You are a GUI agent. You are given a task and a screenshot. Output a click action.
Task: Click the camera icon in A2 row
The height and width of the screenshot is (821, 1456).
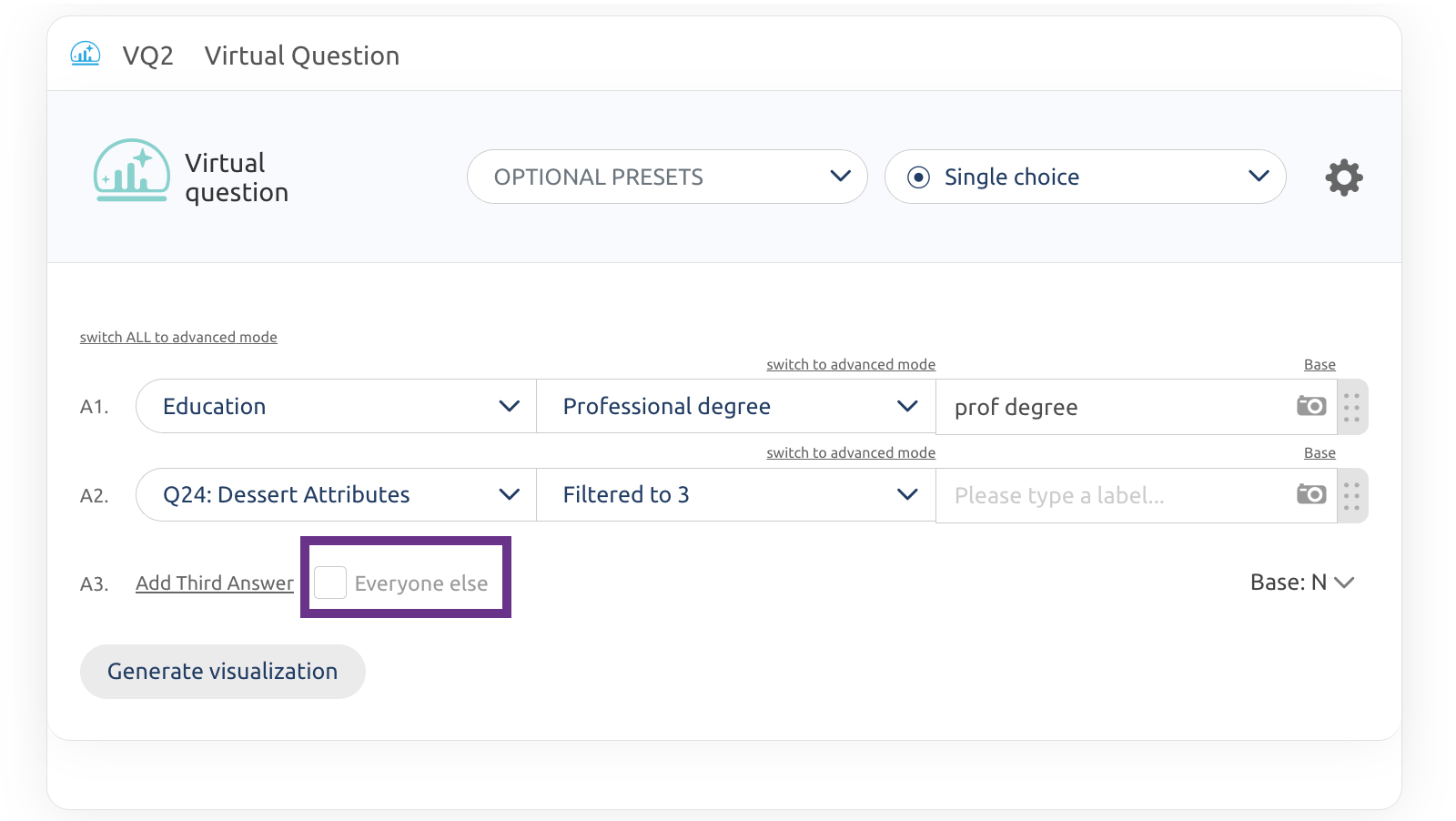[1311, 494]
